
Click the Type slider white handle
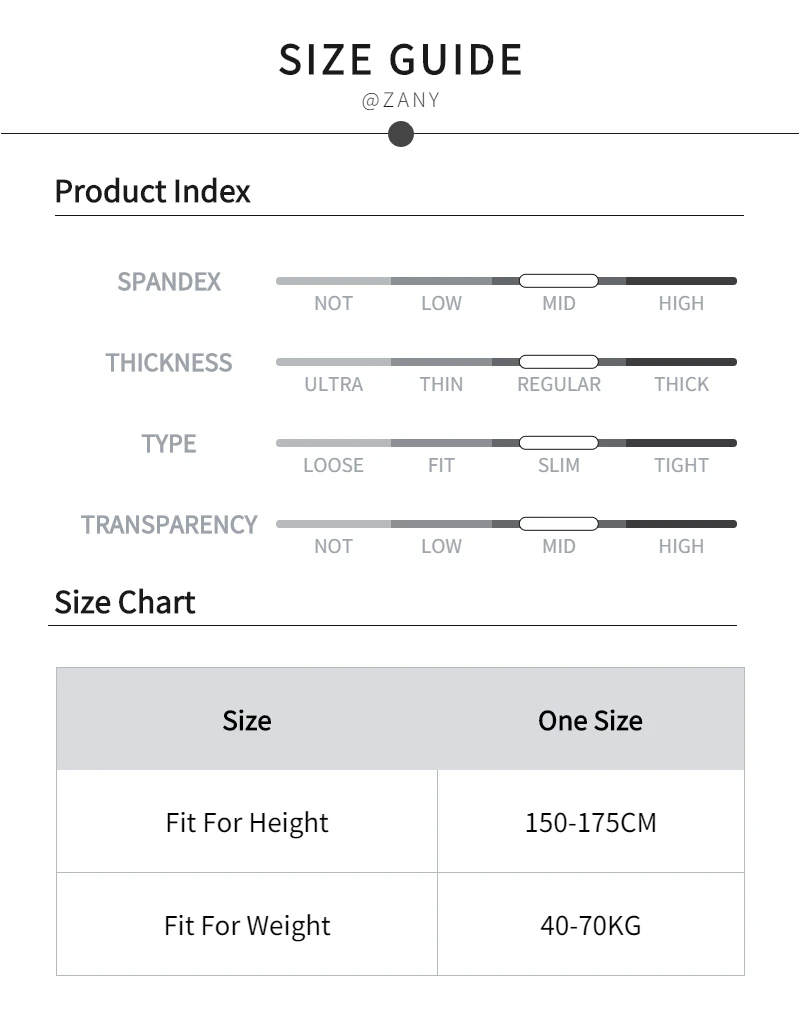[x=558, y=443]
